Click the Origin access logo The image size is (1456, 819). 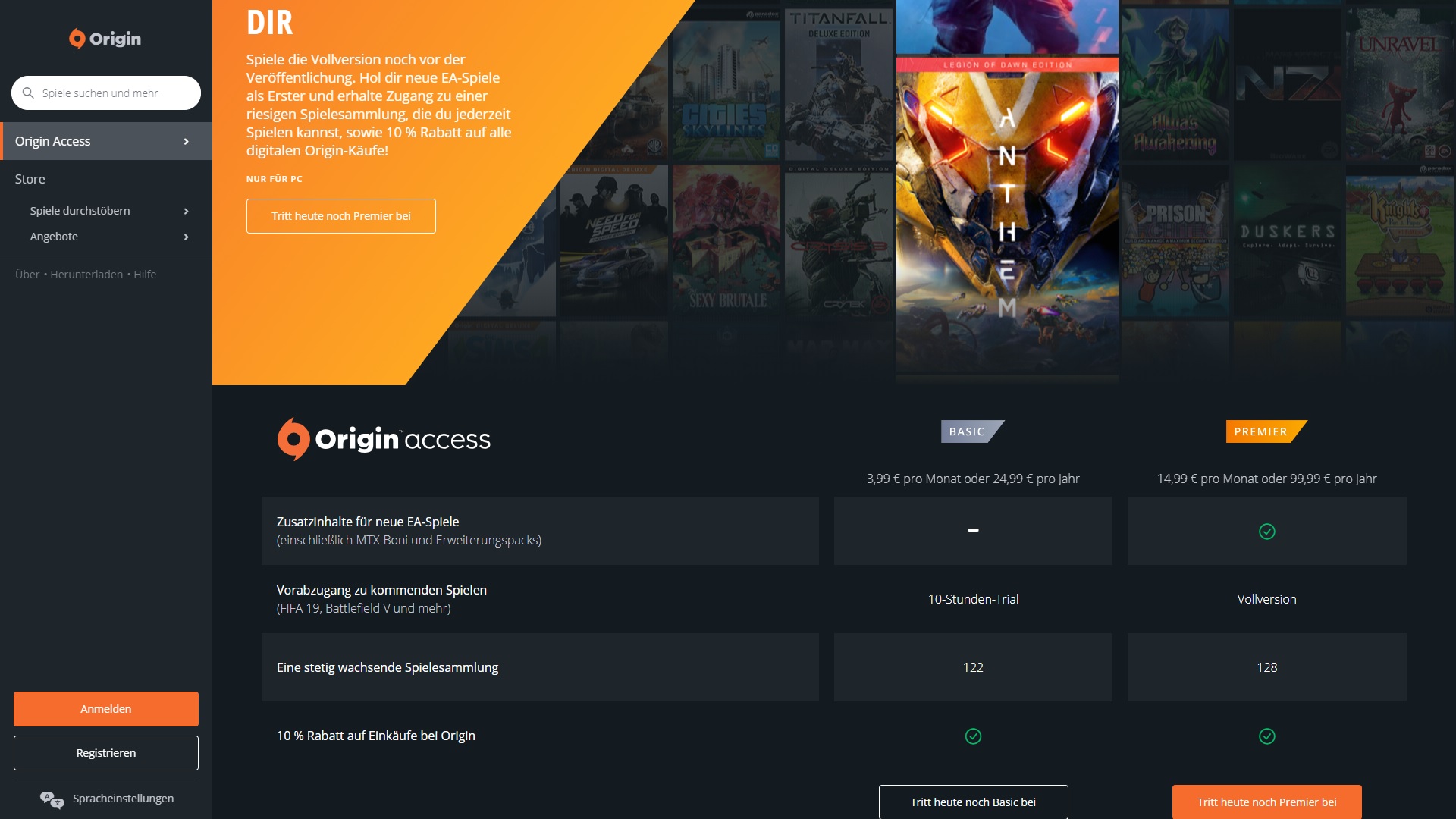pyautogui.click(x=384, y=439)
